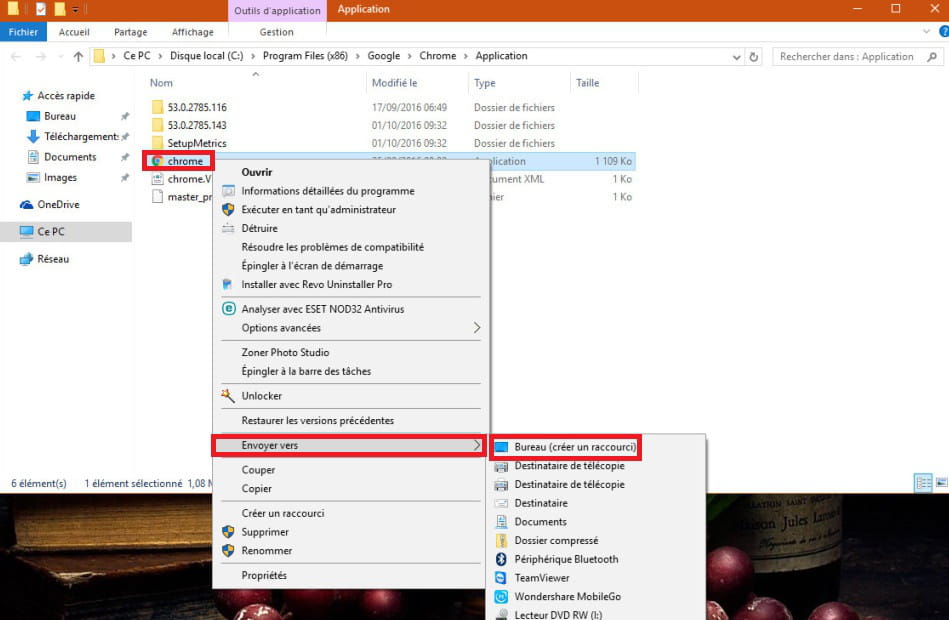
Task: Click the chrome application file icon
Action: tap(157, 162)
